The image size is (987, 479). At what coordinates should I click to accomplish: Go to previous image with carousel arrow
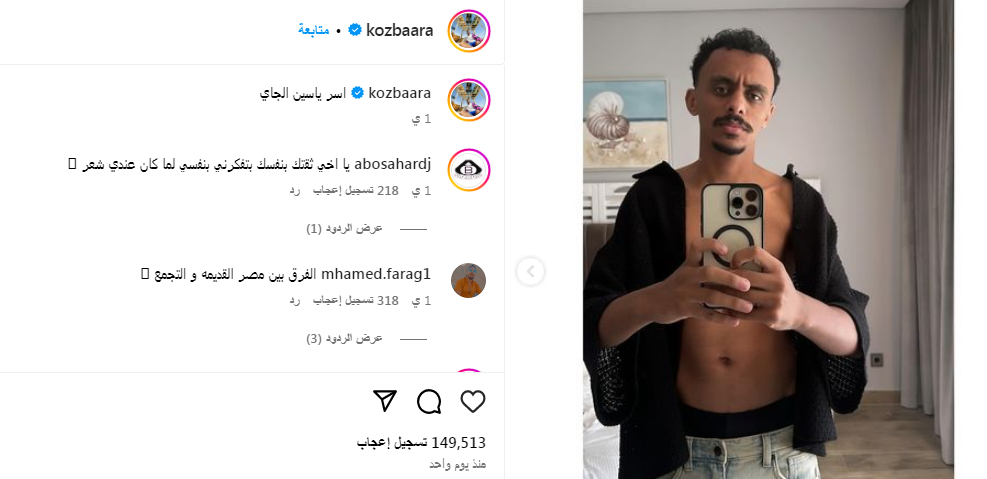[531, 271]
